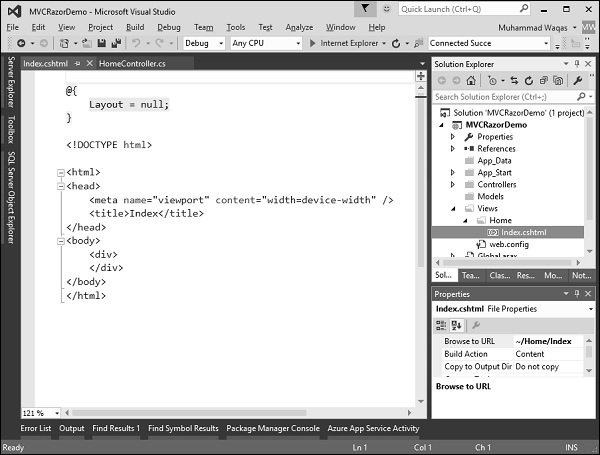Close the Index.cshtml tab
Image resolution: width=600 pixels, height=455 pixels.
point(90,63)
